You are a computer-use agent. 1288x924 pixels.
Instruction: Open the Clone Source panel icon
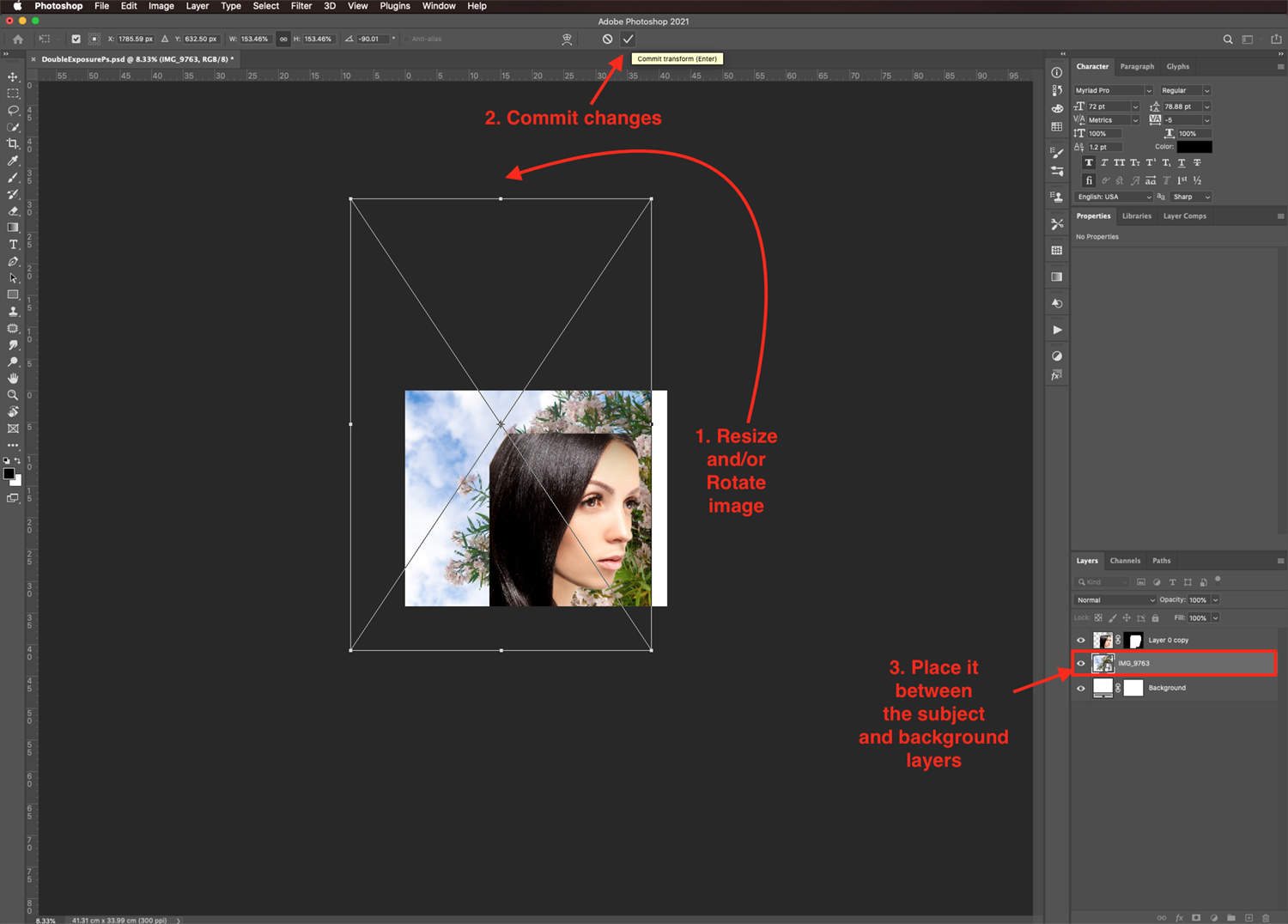(x=1057, y=197)
